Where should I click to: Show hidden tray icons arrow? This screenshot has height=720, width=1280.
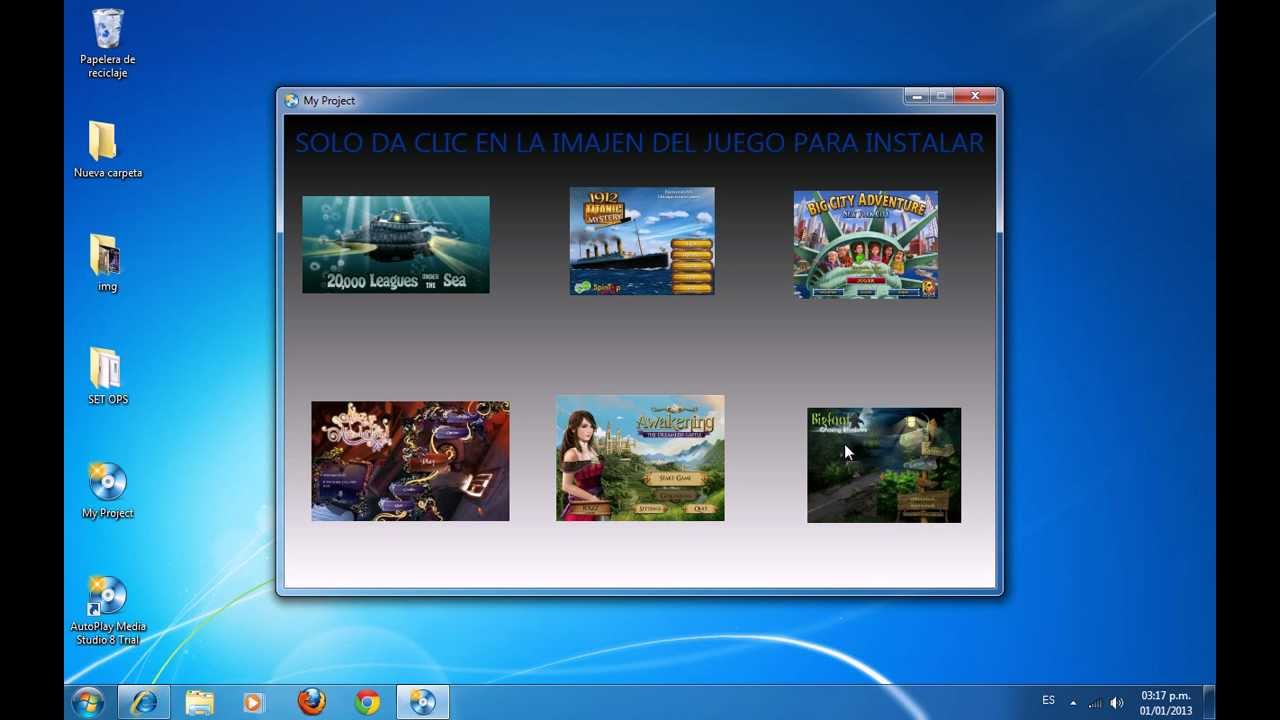tap(1073, 703)
